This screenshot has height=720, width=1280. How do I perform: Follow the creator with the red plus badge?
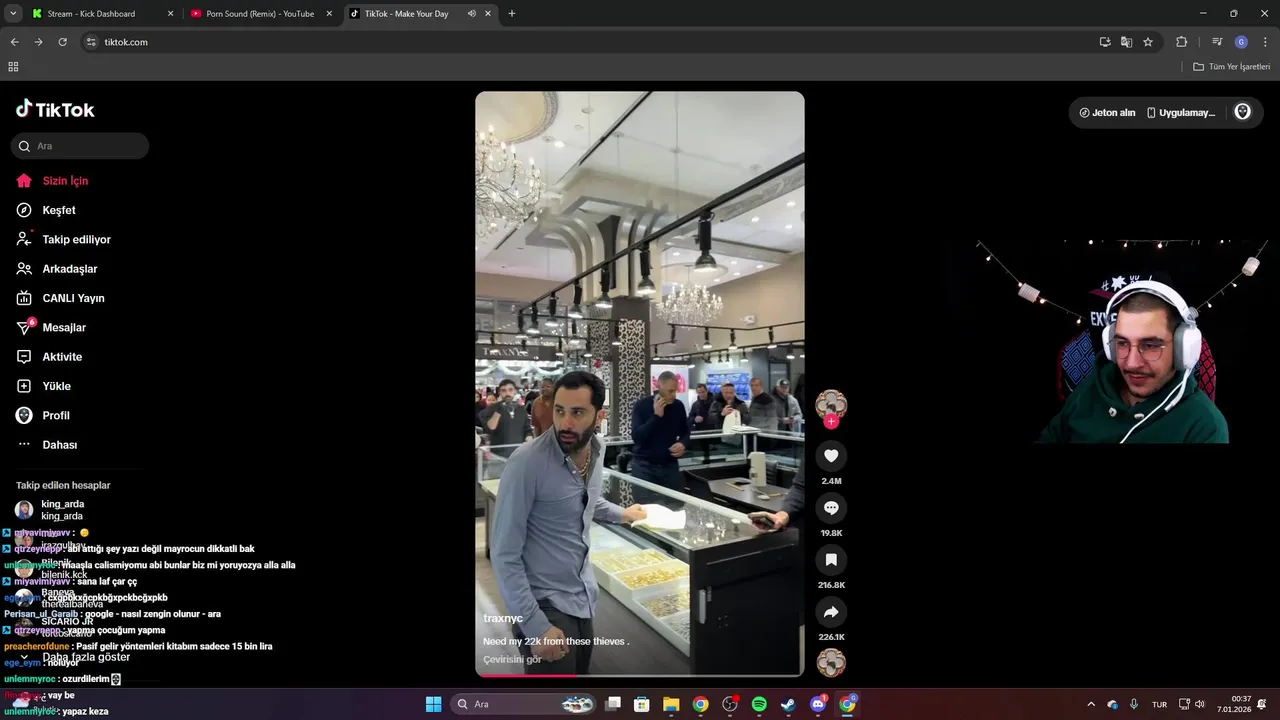831,422
